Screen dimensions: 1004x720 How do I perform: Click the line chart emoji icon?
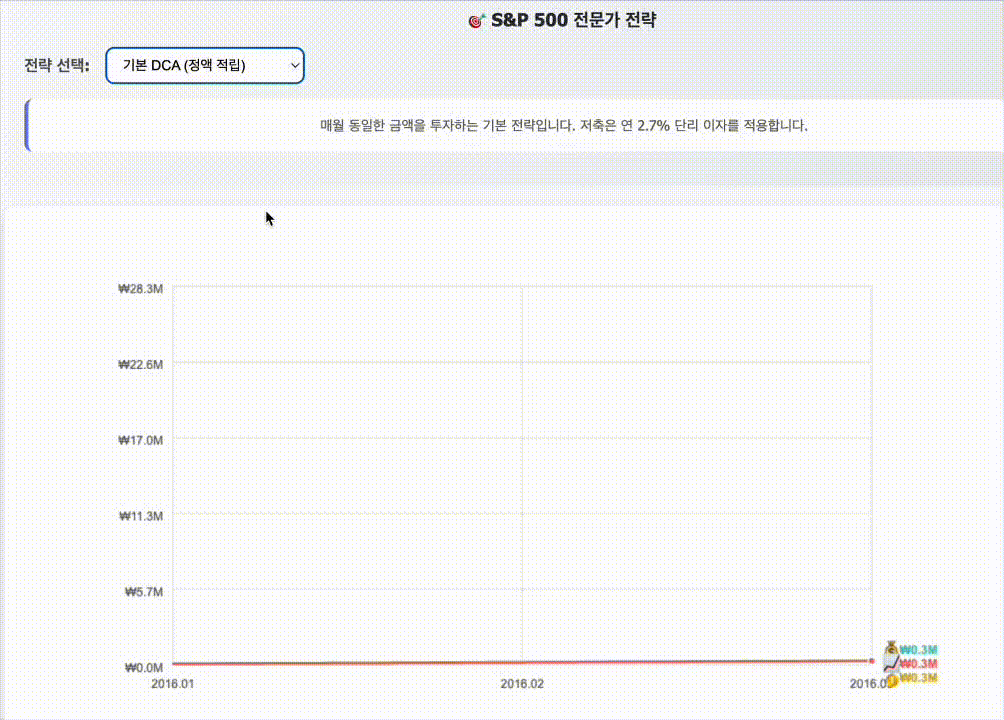(x=891, y=664)
